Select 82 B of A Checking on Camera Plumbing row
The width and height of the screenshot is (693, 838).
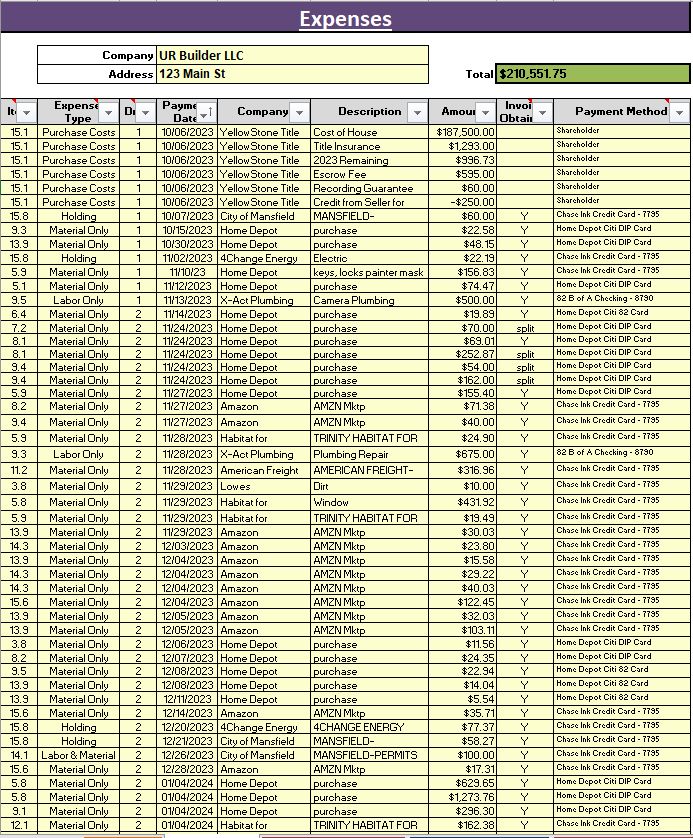(x=622, y=300)
